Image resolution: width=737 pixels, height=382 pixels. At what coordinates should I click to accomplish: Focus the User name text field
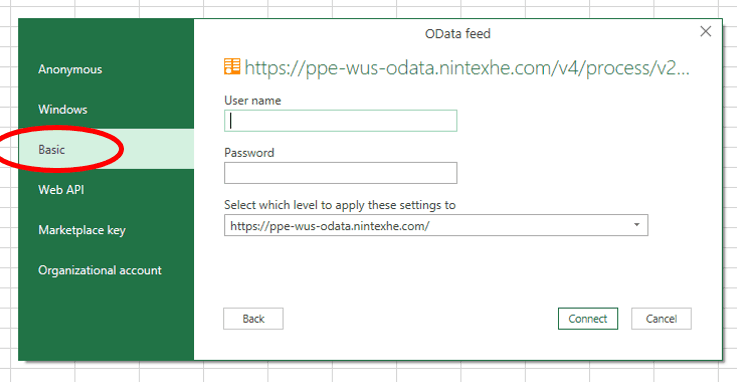340,121
